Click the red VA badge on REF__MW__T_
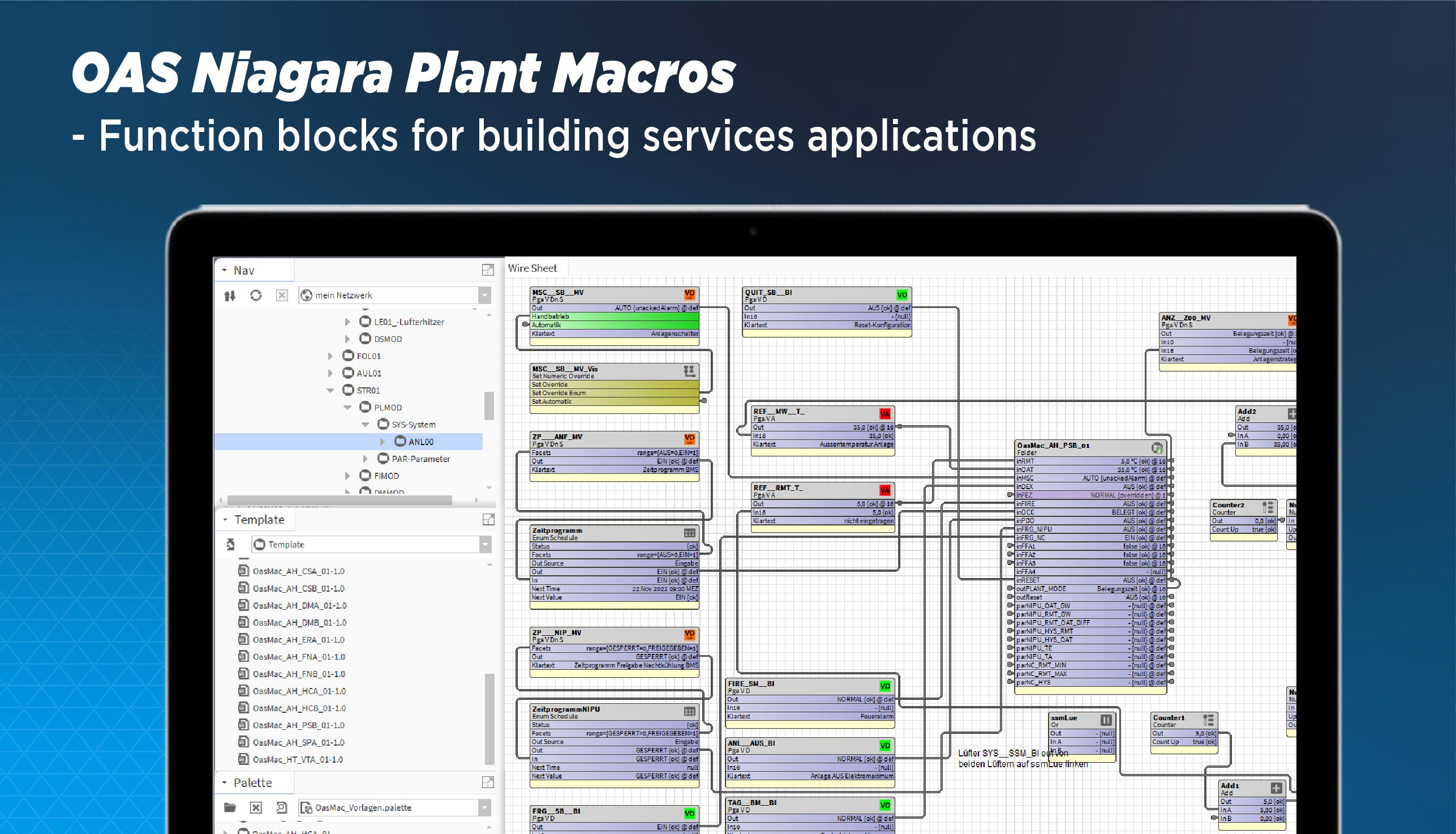Image resolution: width=1456 pixels, height=834 pixels. 885,413
